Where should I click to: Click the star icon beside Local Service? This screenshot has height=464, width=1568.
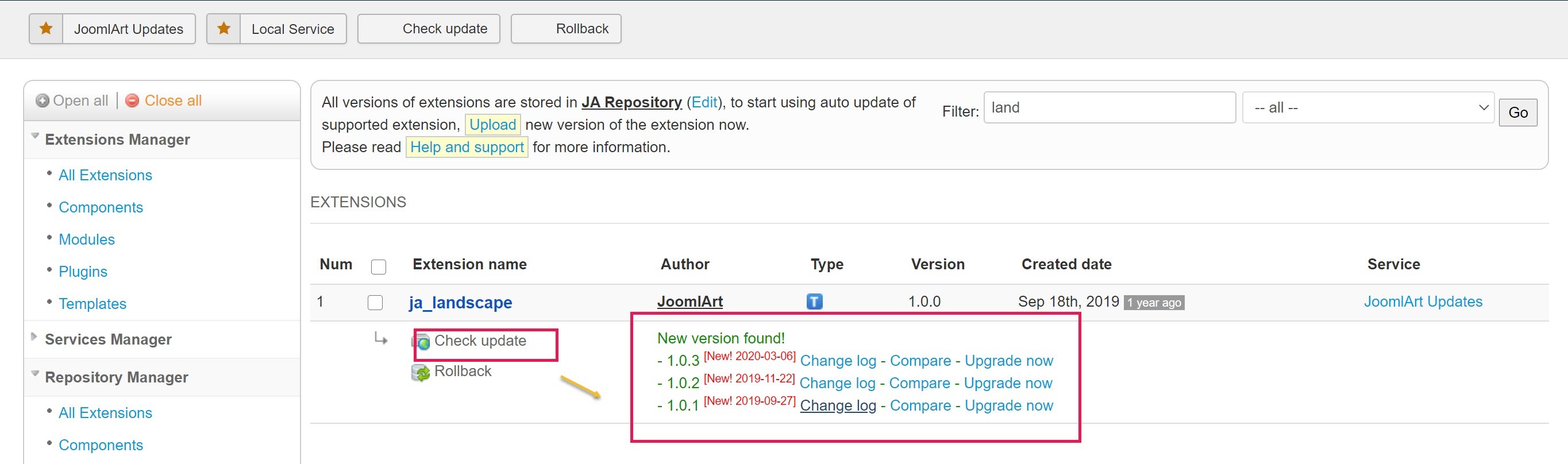point(224,29)
